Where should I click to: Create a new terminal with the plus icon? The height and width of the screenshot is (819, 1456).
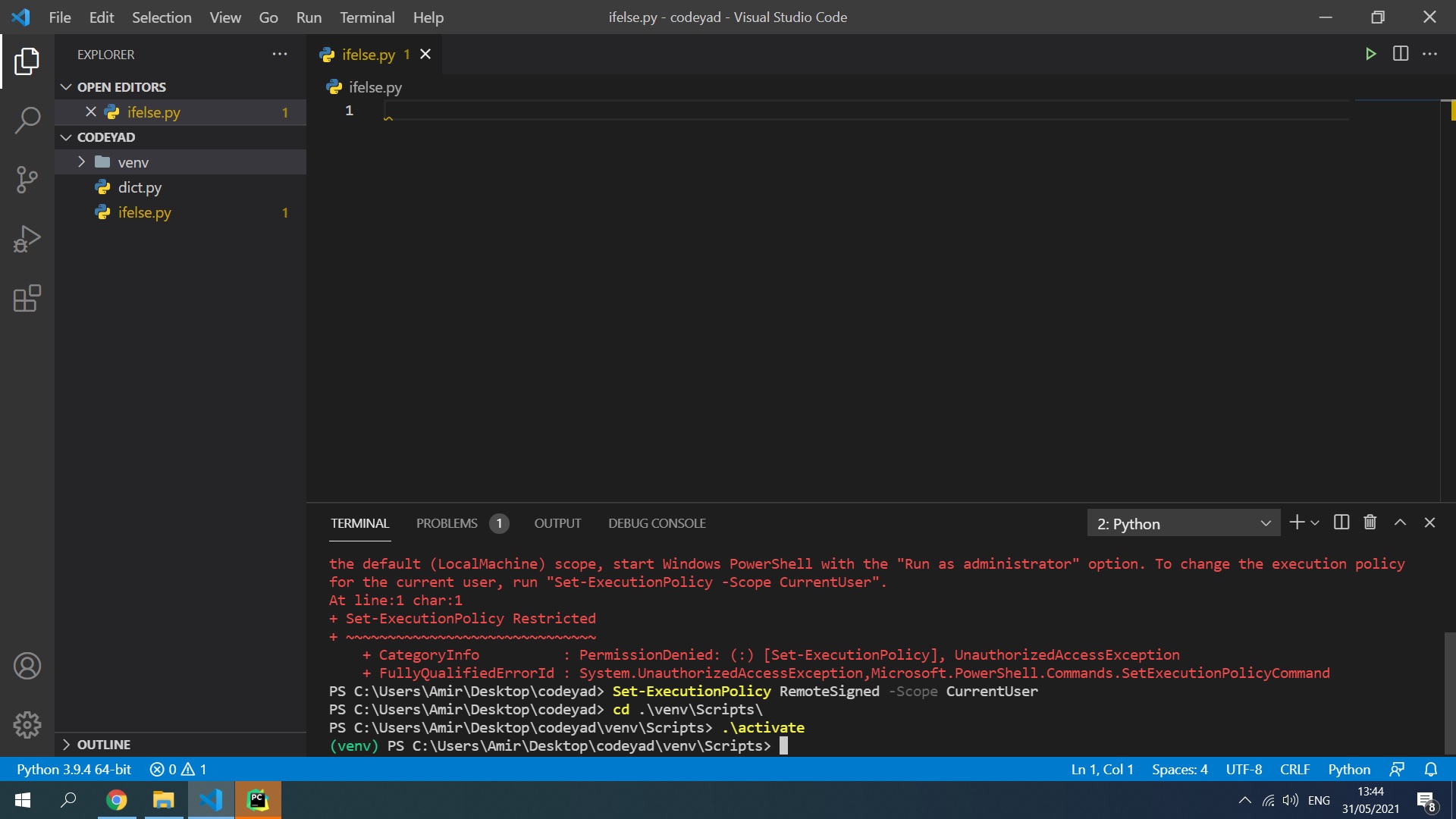coord(1297,522)
